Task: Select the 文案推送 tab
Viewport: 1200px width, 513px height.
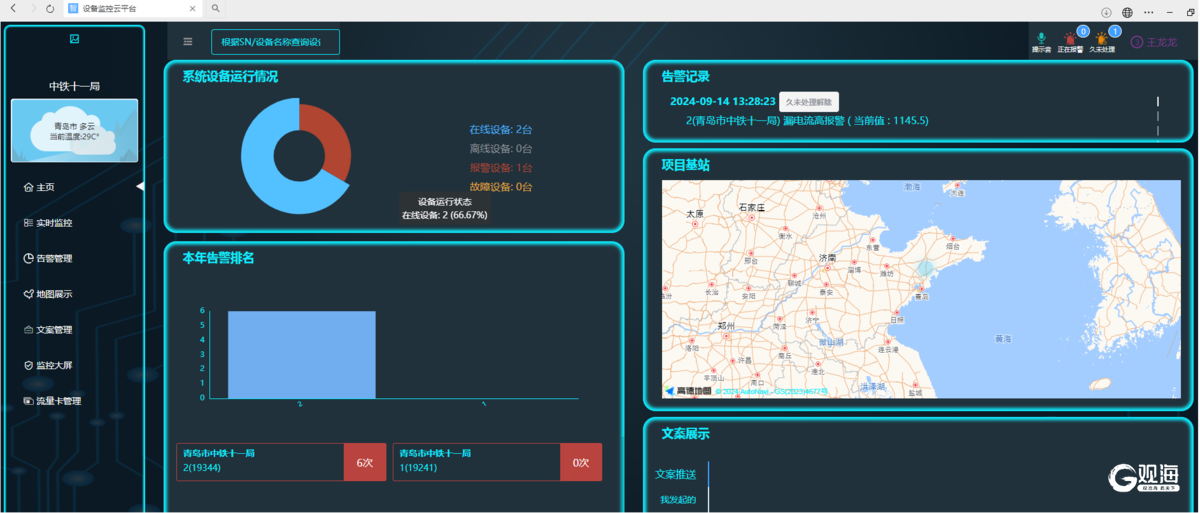Action: (676, 474)
